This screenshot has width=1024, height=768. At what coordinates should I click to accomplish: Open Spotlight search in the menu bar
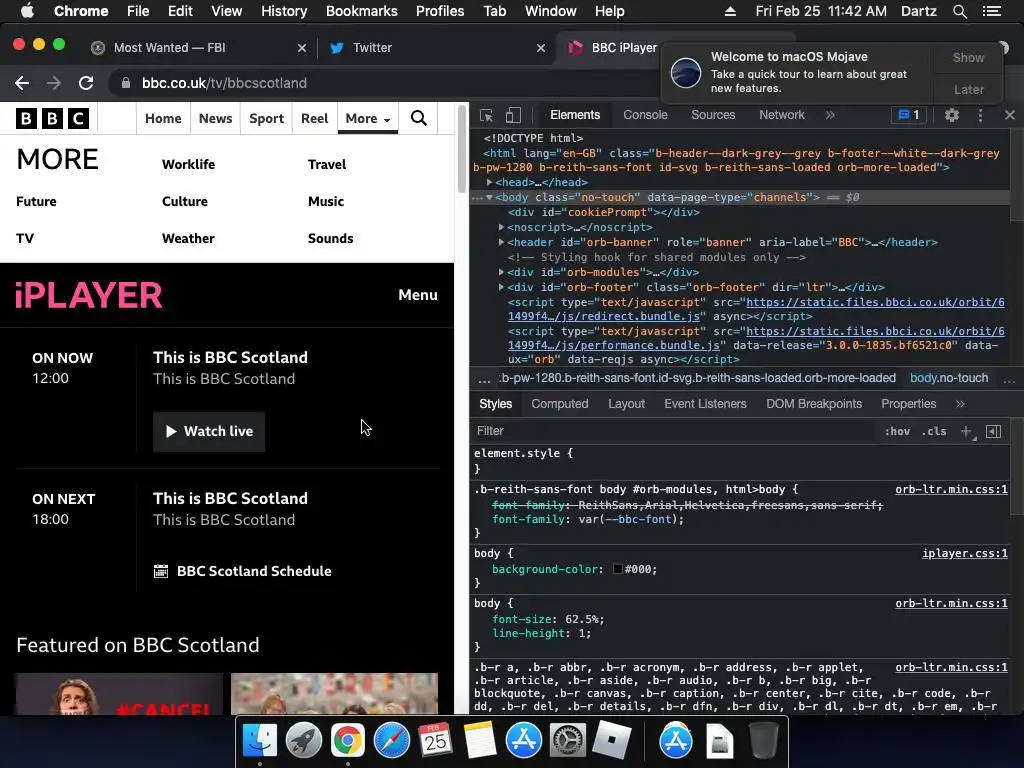pos(959,11)
